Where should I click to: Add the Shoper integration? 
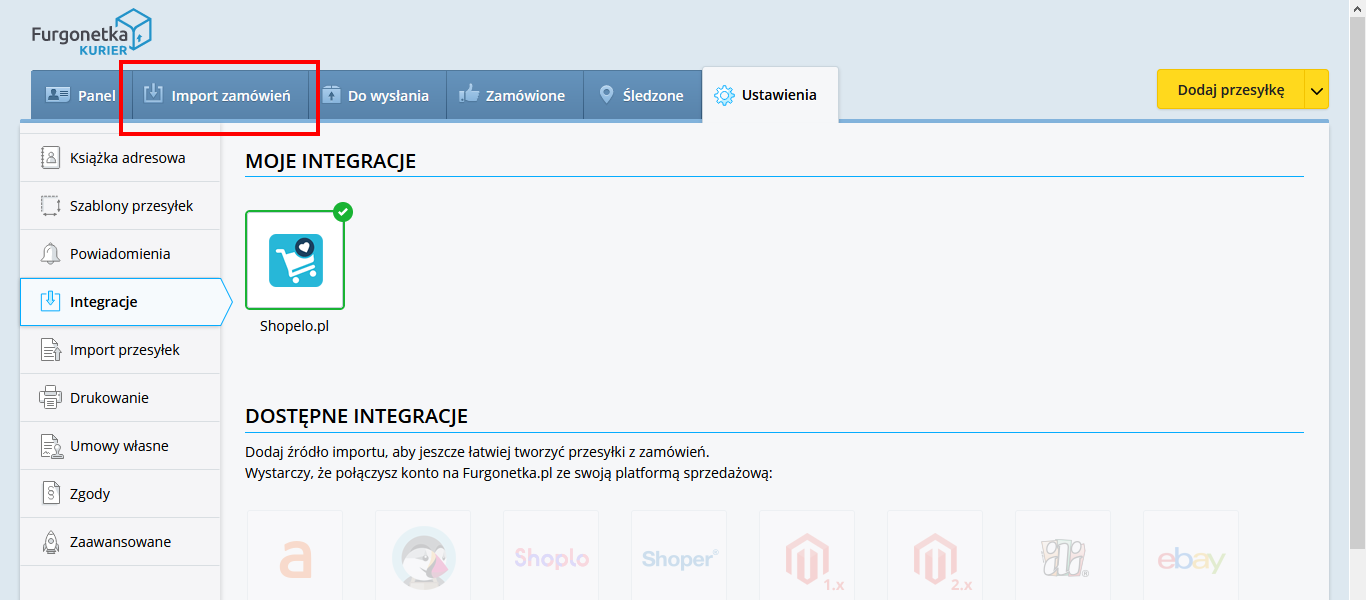(679, 555)
